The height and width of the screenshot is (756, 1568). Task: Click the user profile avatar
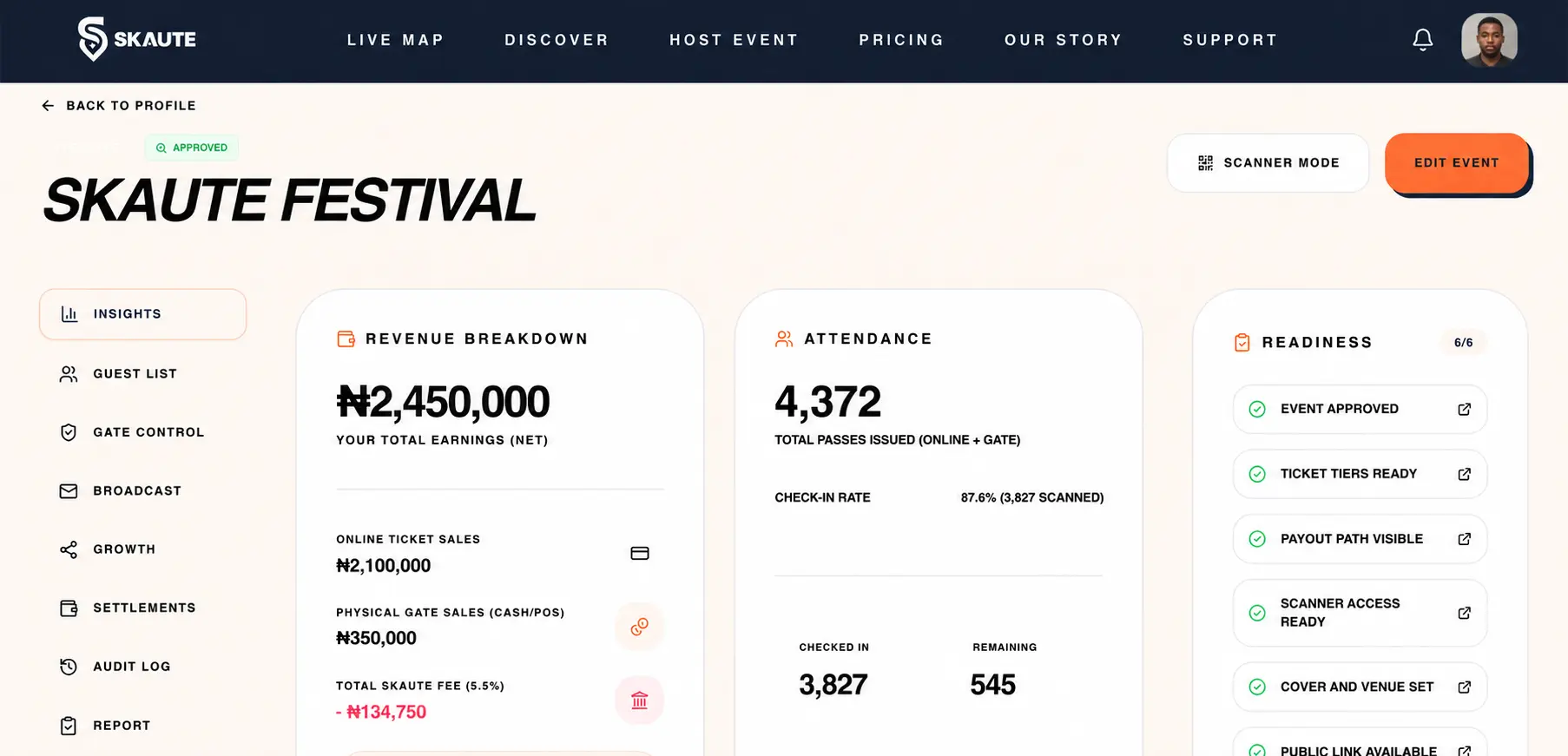(x=1489, y=40)
